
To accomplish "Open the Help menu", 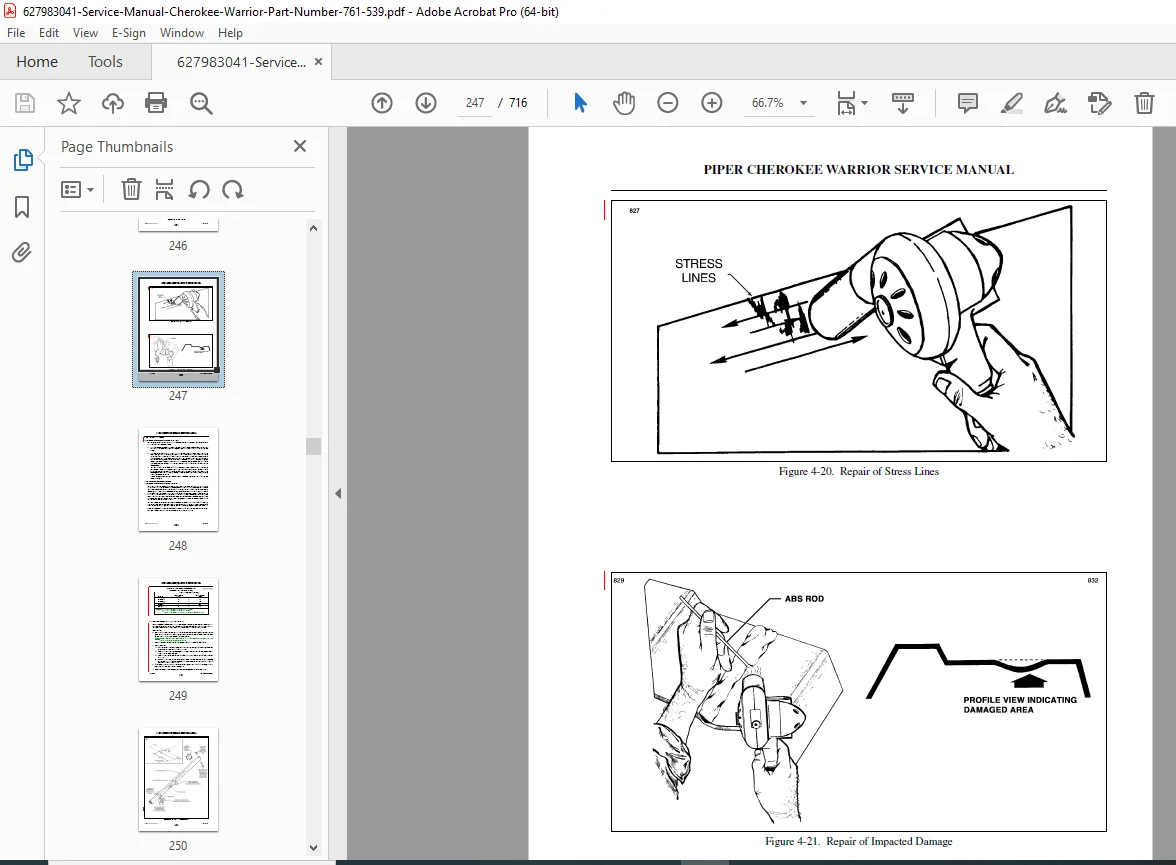I will [x=230, y=33].
